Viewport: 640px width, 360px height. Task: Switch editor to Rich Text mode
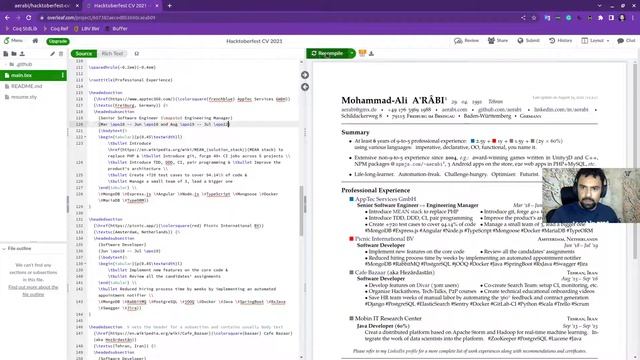(112, 53)
